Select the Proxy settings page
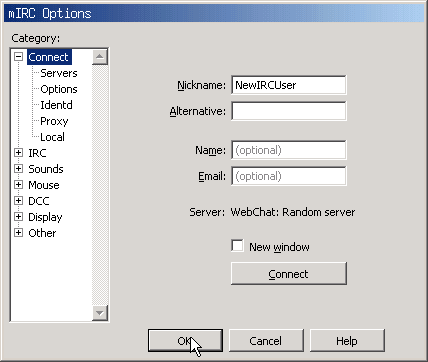The width and height of the screenshot is (428, 362). (54, 121)
